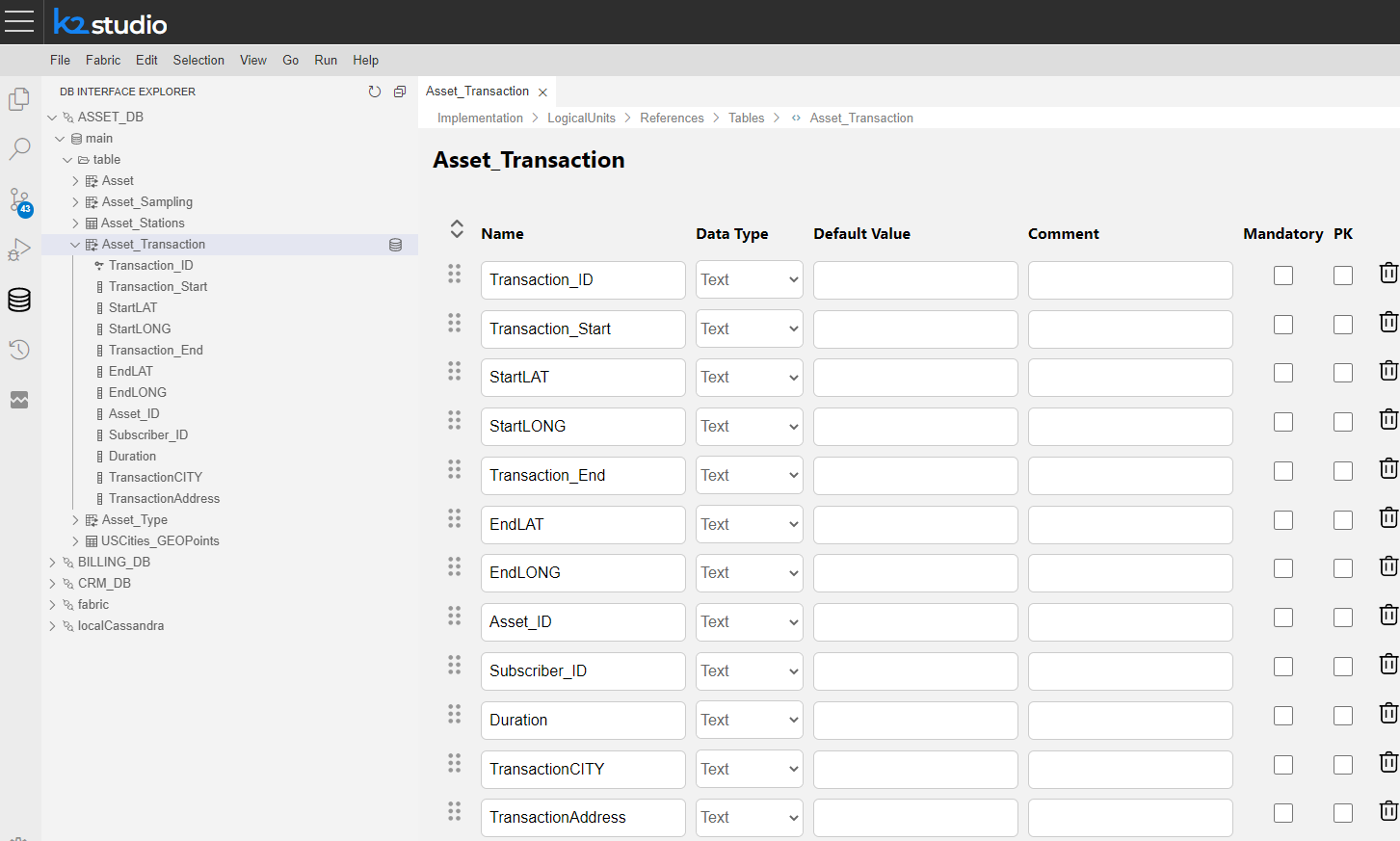Check PK for Transaction_ID field
This screenshot has height=841, width=1400.
click(x=1342, y=276)
